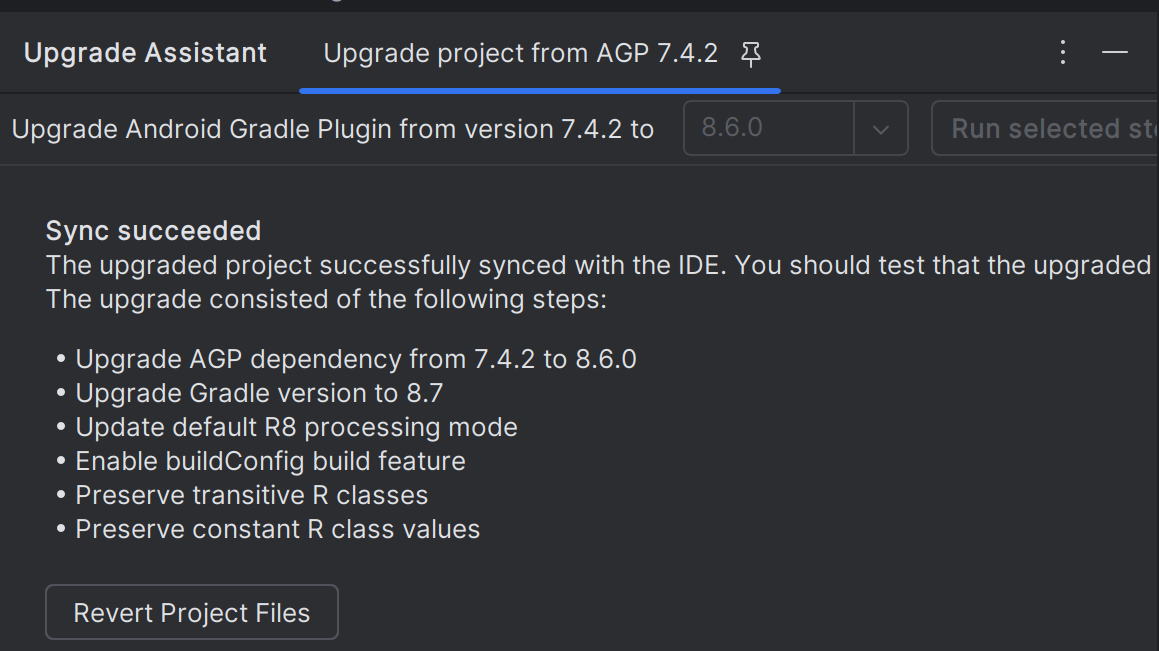
Task: Select the Update default R8 processing mode step
Action: 296,427
